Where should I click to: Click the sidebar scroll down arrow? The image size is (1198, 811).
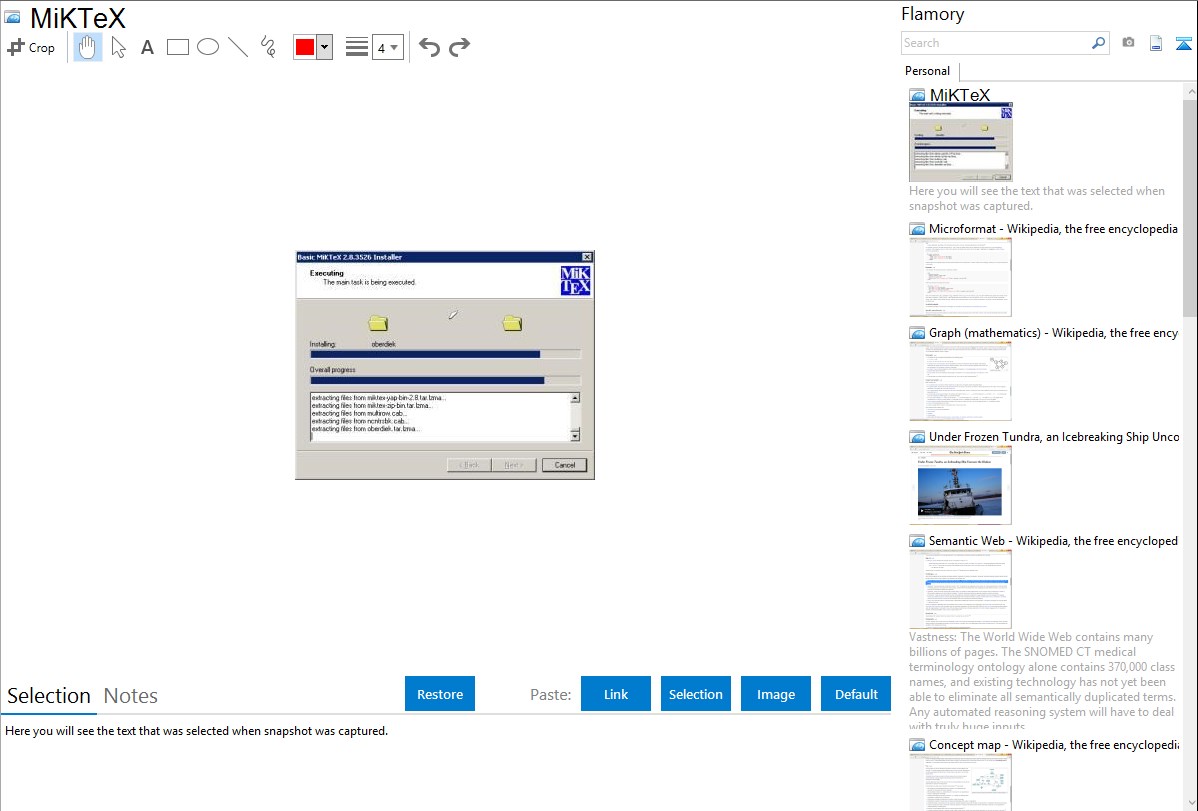click(1190, 803)
